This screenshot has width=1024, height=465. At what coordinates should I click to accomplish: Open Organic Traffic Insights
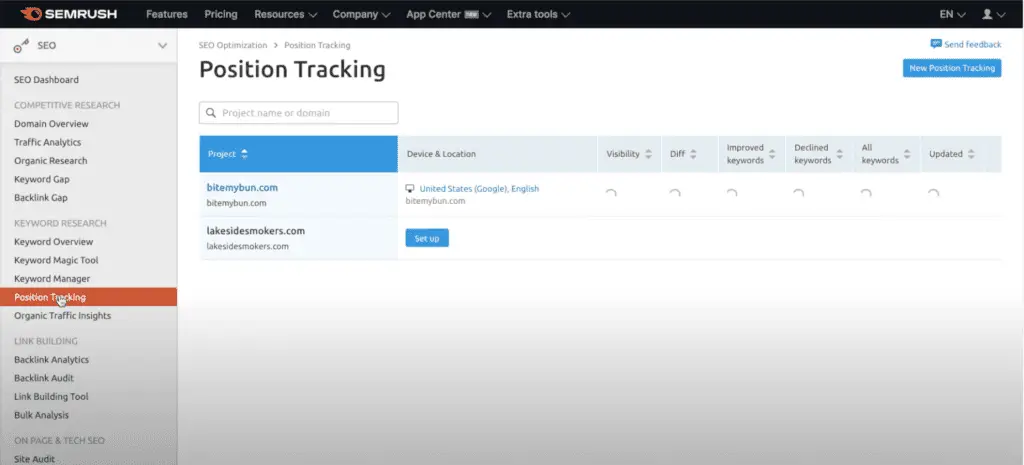click(x=63, y=315)
